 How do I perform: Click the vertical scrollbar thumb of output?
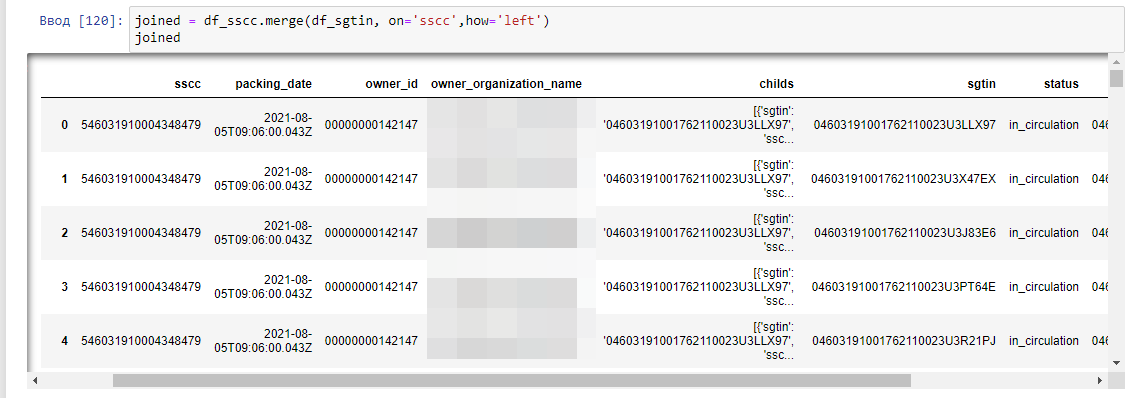coord(1116,78)
